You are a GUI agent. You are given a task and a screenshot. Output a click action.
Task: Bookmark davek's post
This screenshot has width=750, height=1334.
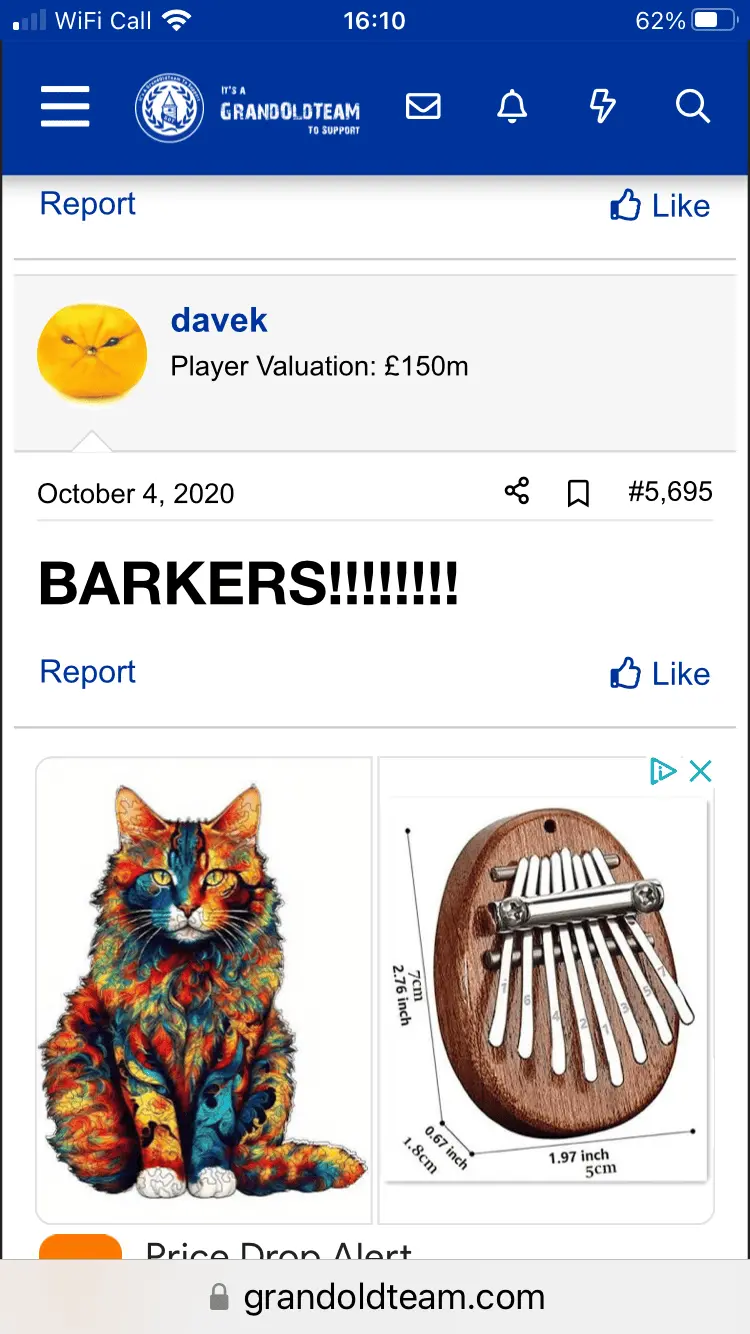(578, 492)
